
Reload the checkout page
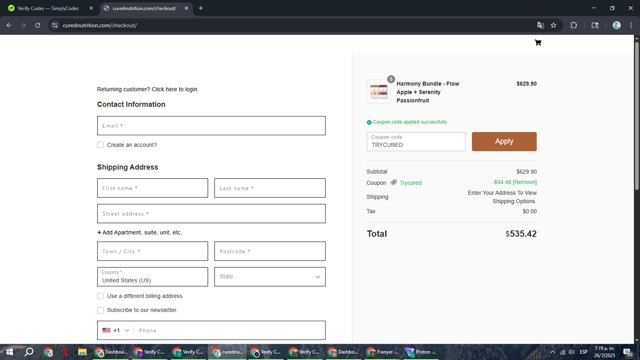(x=37, y=25)
